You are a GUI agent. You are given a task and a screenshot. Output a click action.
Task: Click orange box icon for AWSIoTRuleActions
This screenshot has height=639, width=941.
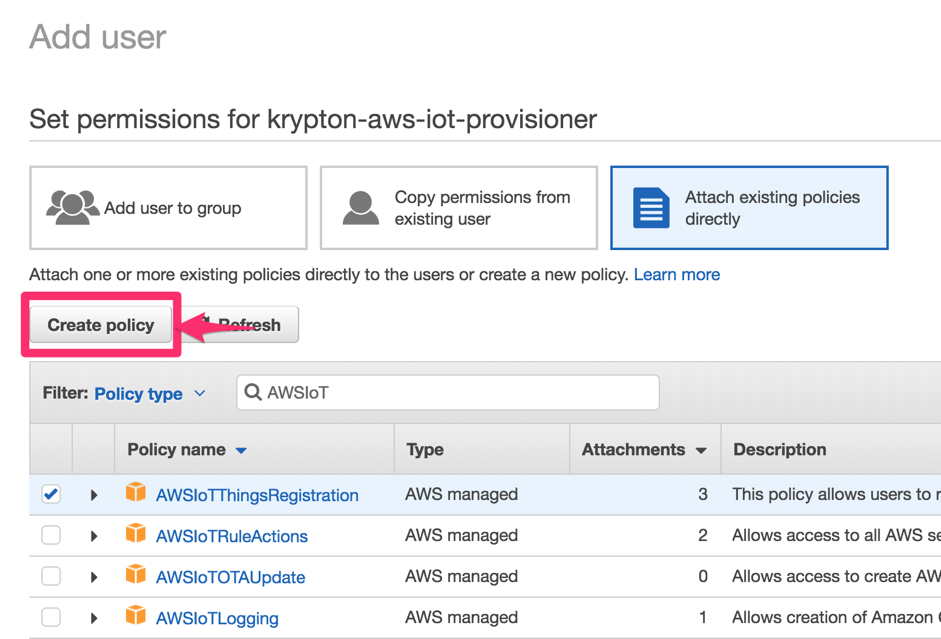coord(136,535)
